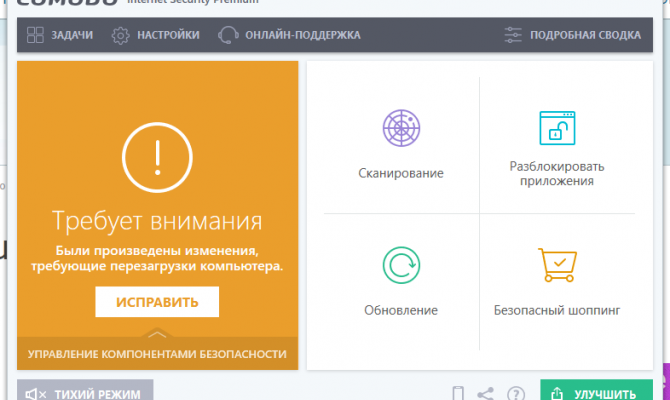Click the УЛУЧШИТЬ upgrade button
Viewport: 670px width, 400px height.
tap(597, 390)
